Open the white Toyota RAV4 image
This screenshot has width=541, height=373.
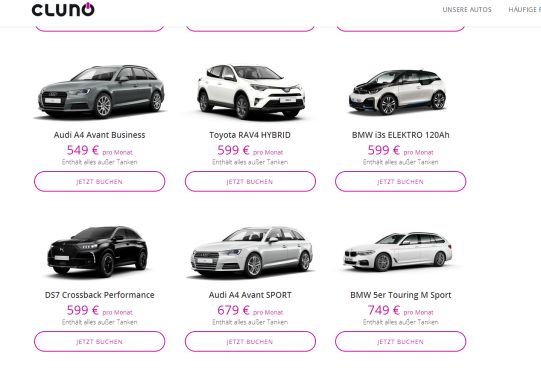[251, 91]
